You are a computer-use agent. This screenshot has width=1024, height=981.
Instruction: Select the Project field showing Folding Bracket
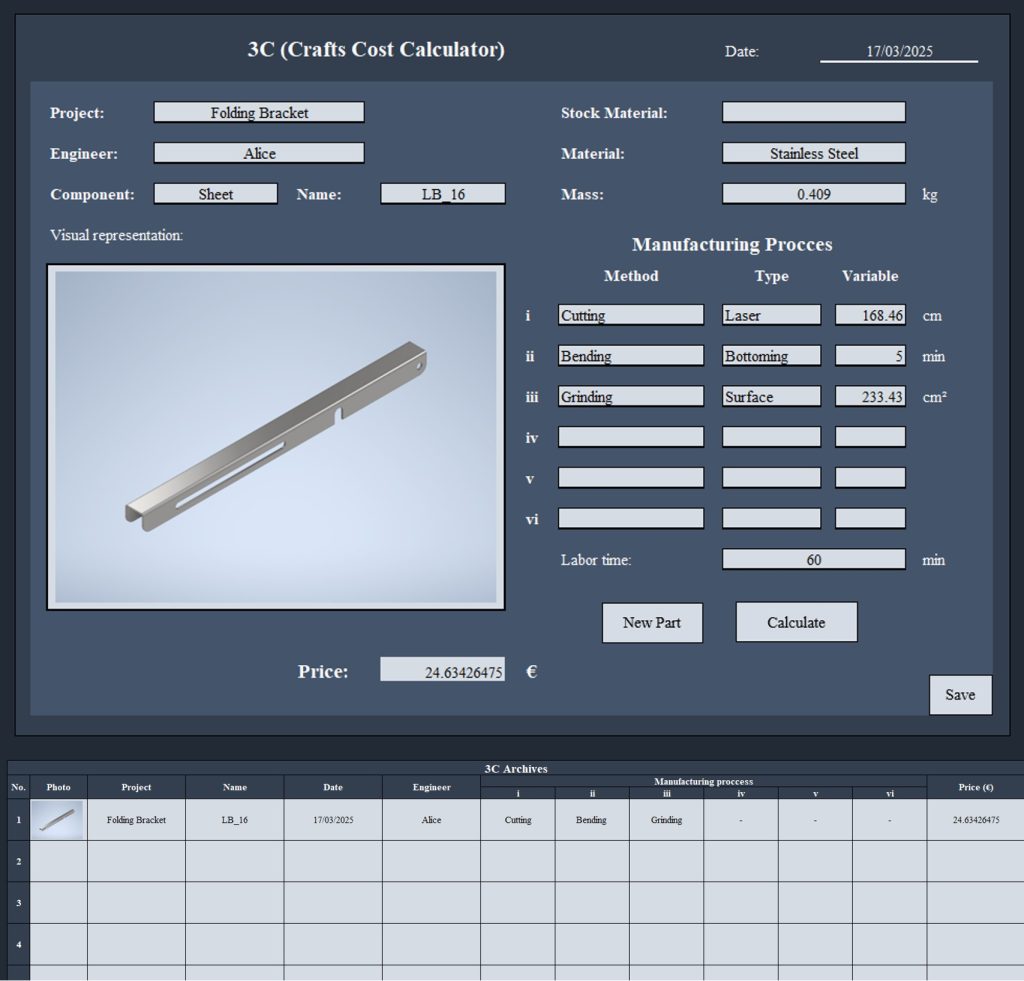(259, 113)
